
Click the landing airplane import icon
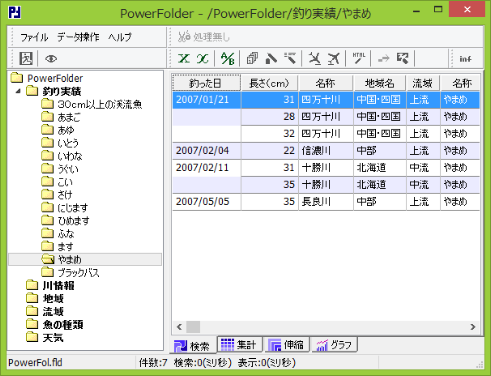click(x=315, y=59)
